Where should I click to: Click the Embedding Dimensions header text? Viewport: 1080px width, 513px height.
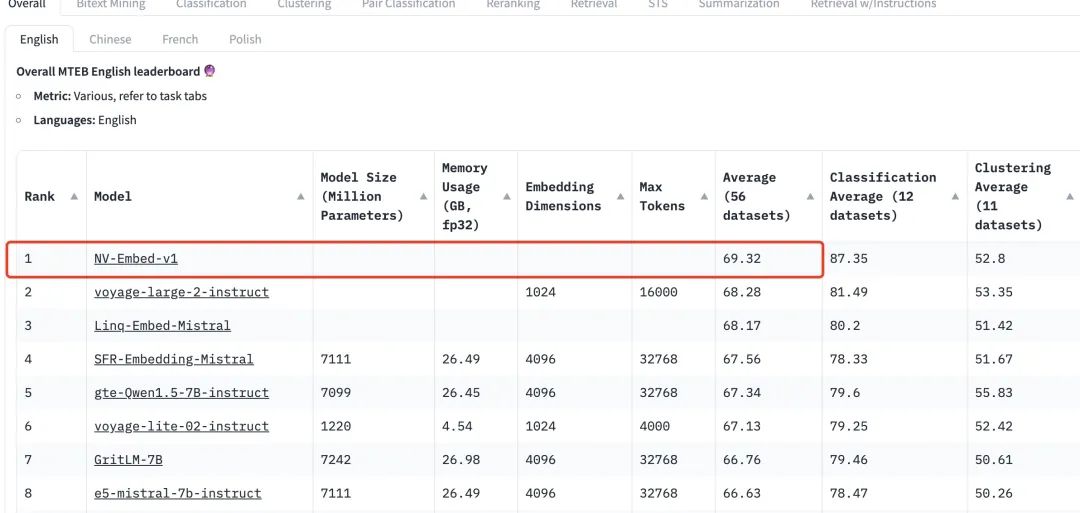point(563,196)
